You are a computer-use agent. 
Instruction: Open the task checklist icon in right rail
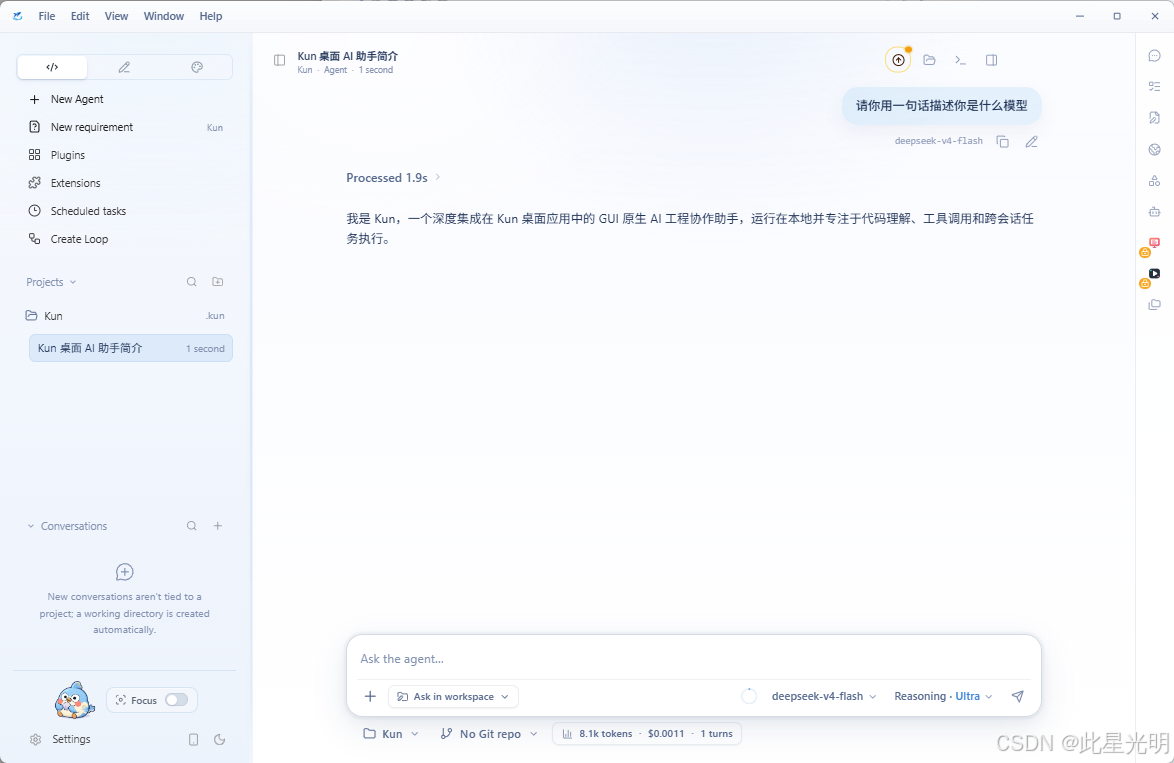1155,87
